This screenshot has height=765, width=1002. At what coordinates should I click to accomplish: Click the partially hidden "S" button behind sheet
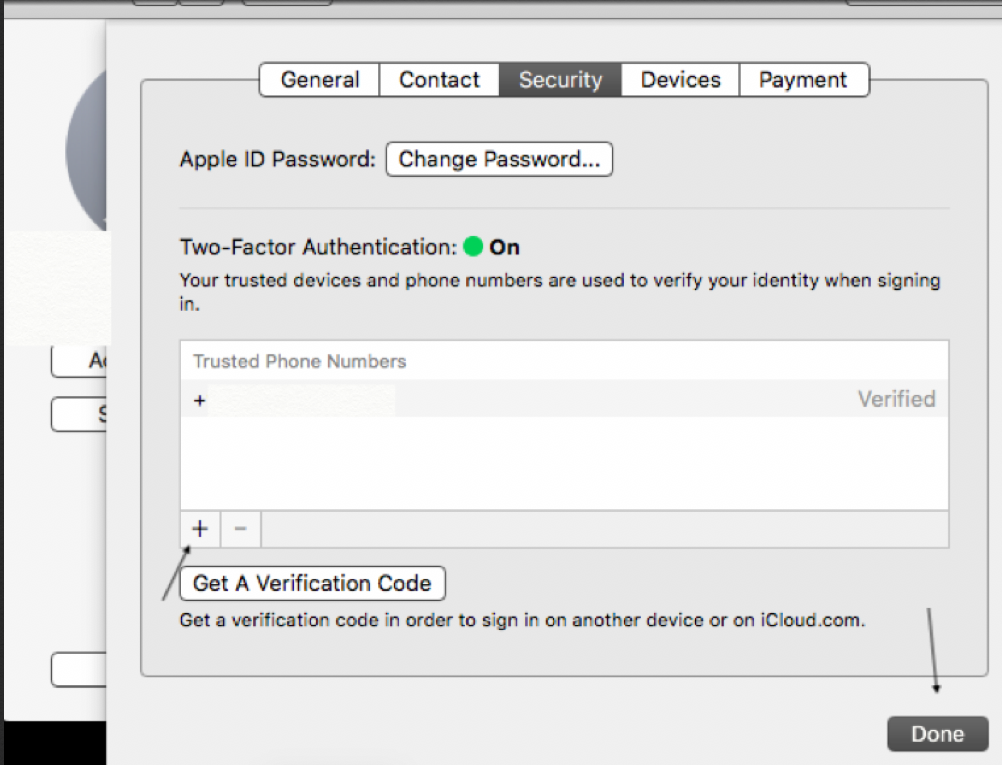80,414
